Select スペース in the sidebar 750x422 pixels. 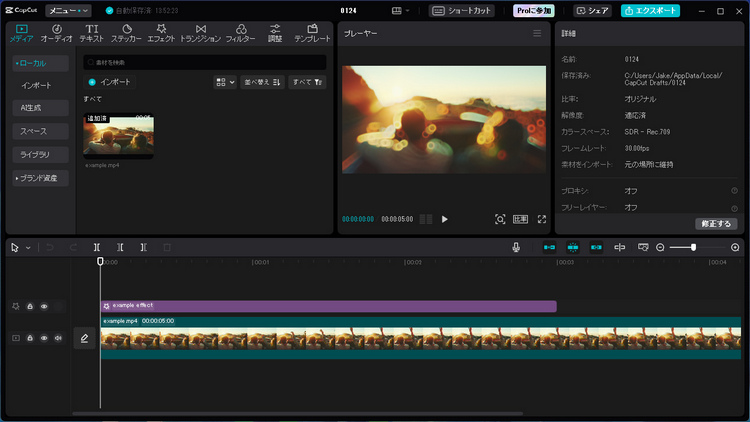pos(41,131)
